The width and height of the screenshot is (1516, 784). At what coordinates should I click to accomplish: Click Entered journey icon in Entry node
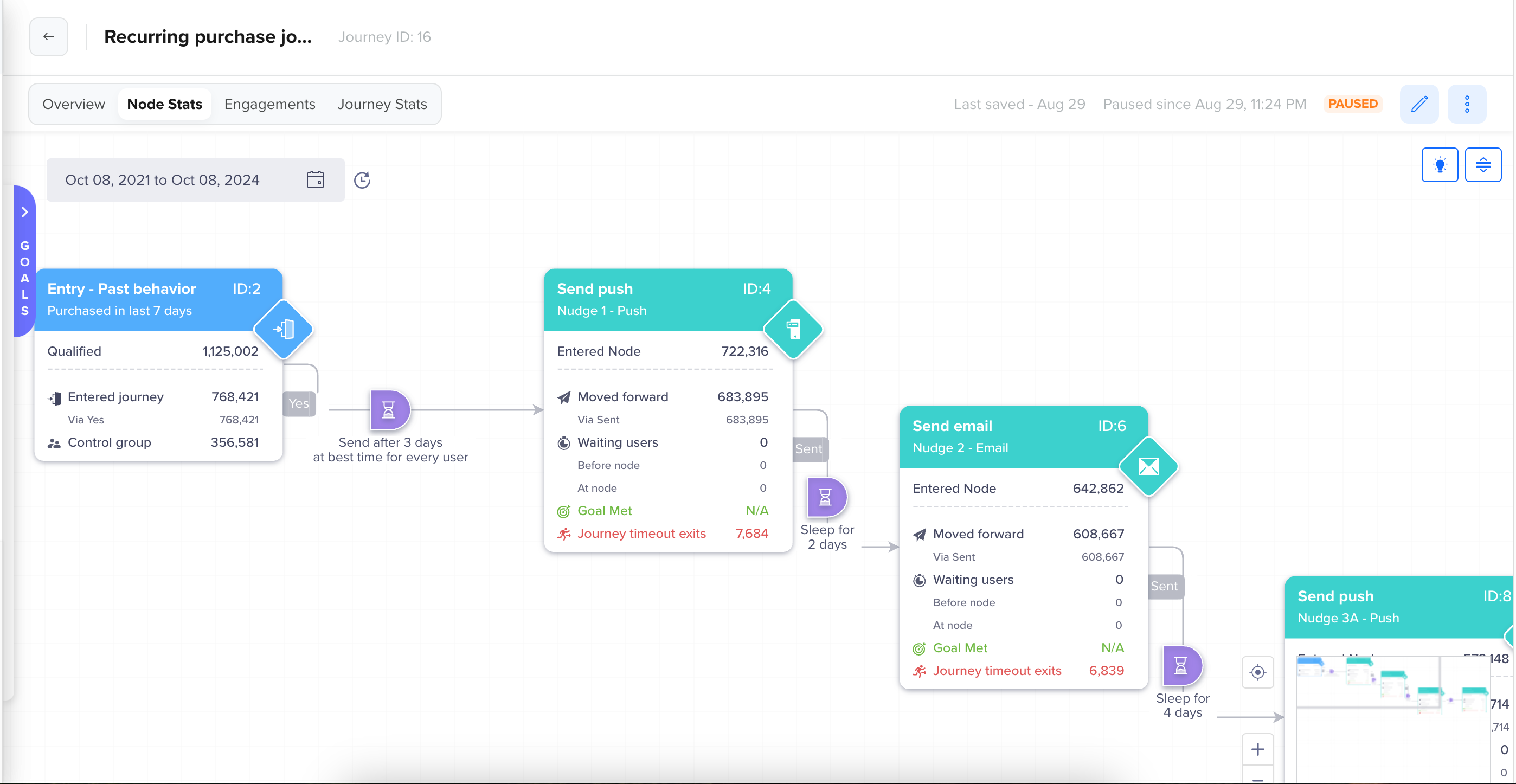(54, 399)
